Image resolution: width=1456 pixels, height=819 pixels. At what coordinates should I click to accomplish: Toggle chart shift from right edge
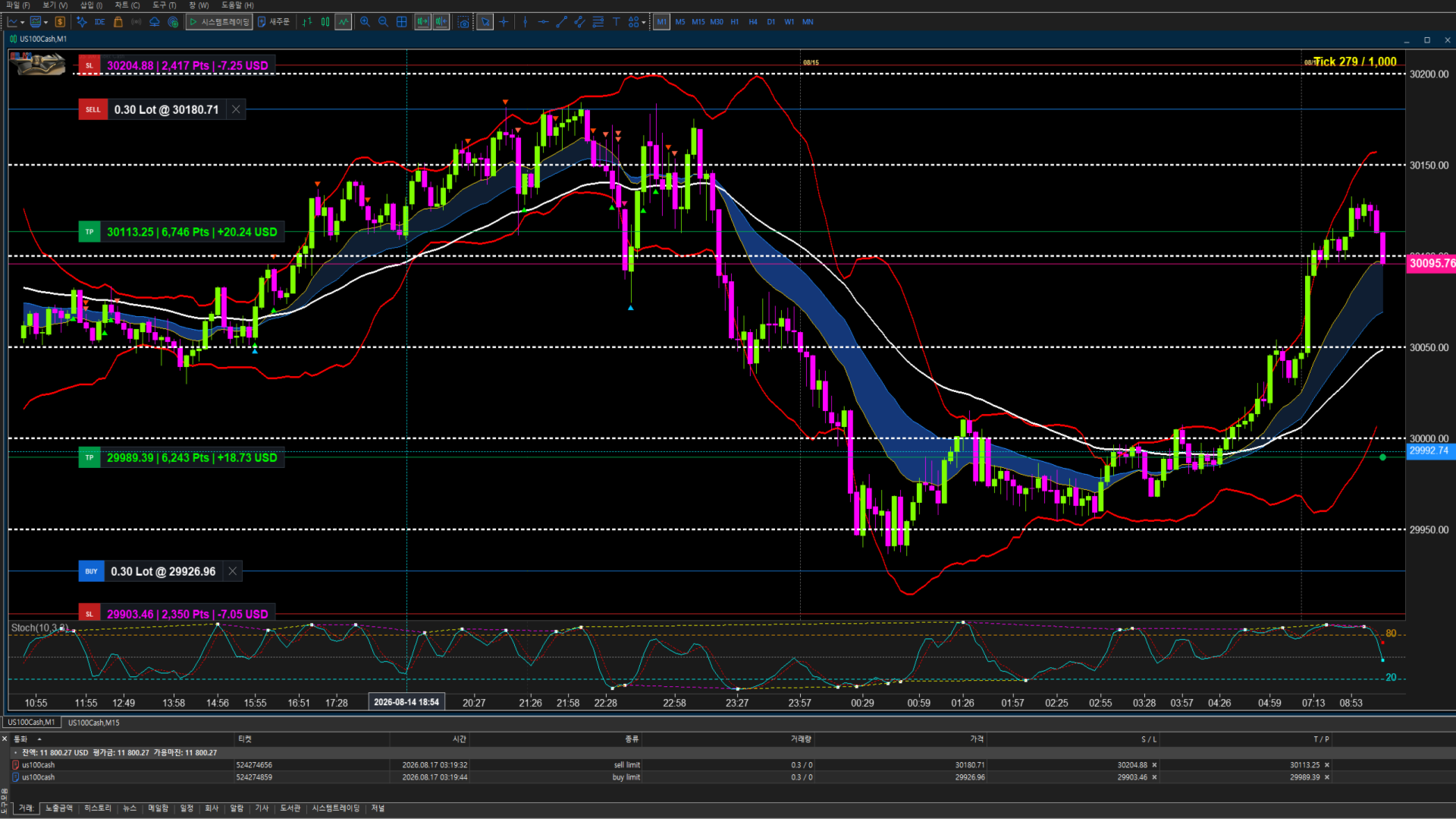pos(441,22)
